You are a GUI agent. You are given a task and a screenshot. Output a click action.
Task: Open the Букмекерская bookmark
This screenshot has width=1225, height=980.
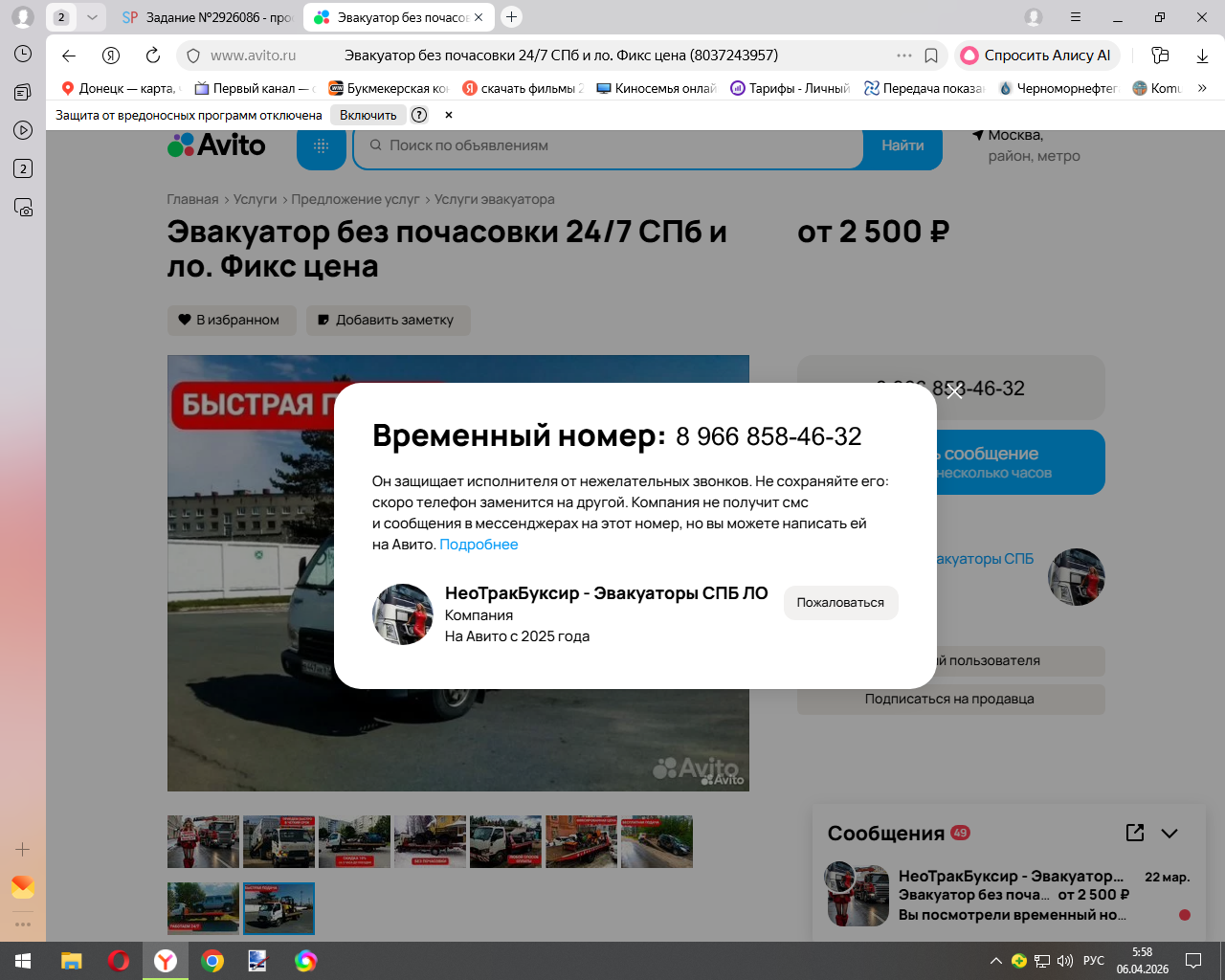click(x=388, y=88)
